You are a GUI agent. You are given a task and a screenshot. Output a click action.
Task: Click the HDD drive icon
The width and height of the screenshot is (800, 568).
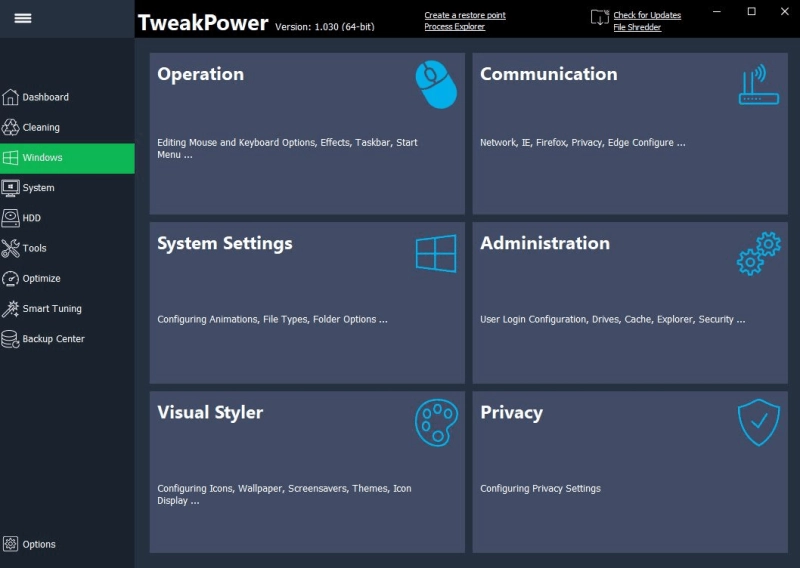10,218
